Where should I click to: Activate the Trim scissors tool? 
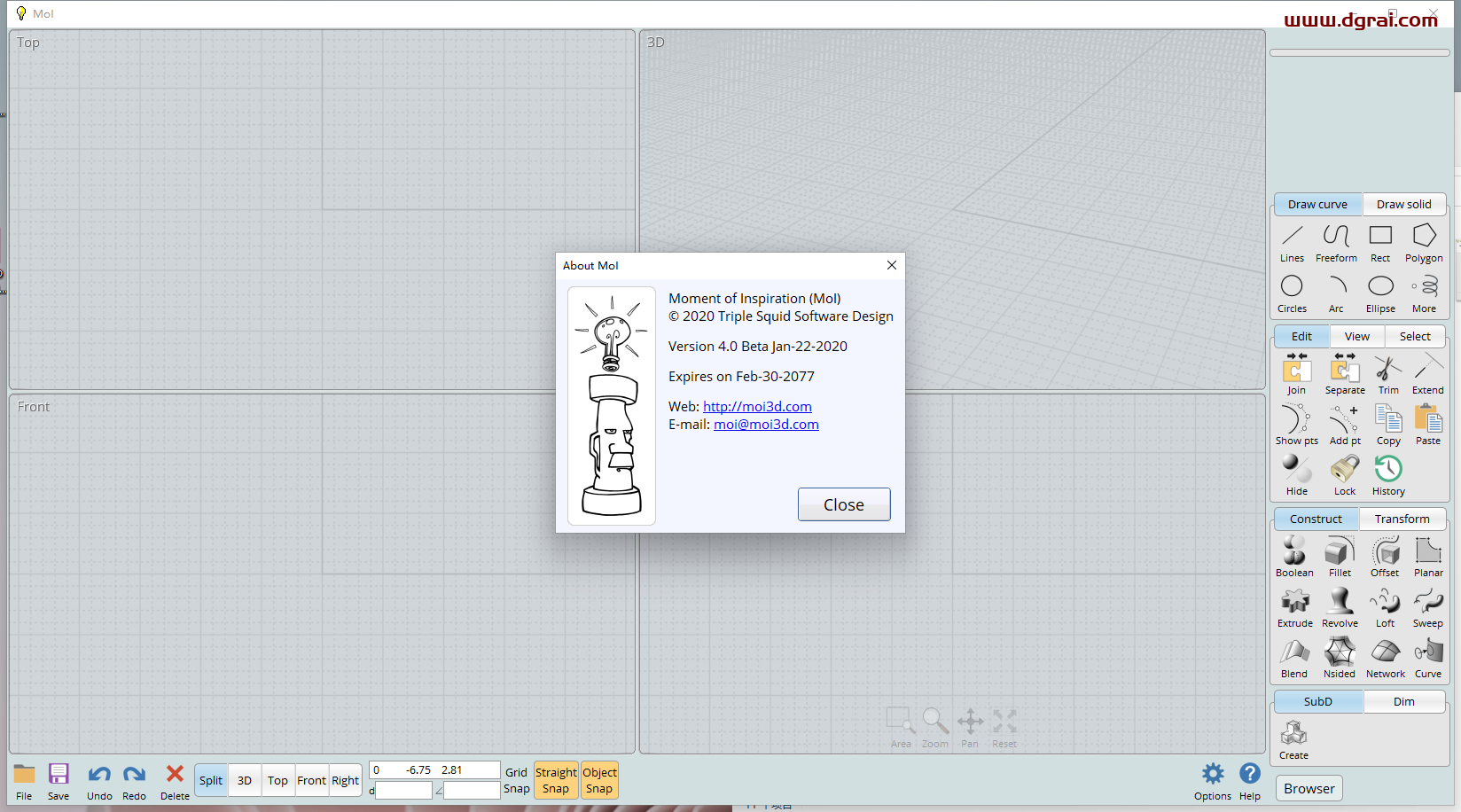click(x=1388, y=374)
